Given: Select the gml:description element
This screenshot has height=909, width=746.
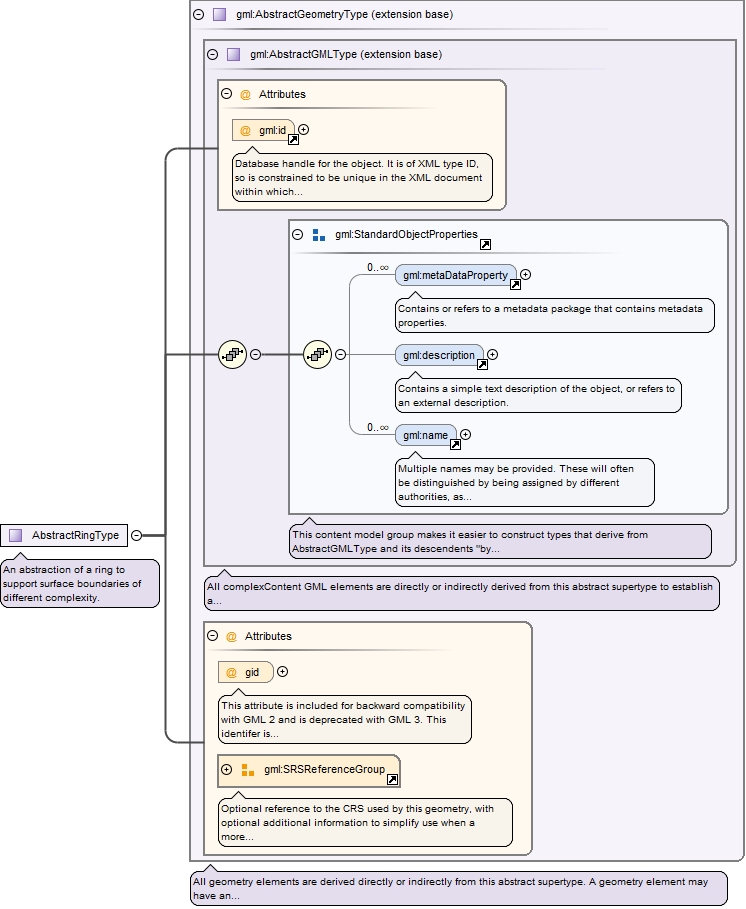Looking at the screenshot, I should click(439, 355).
